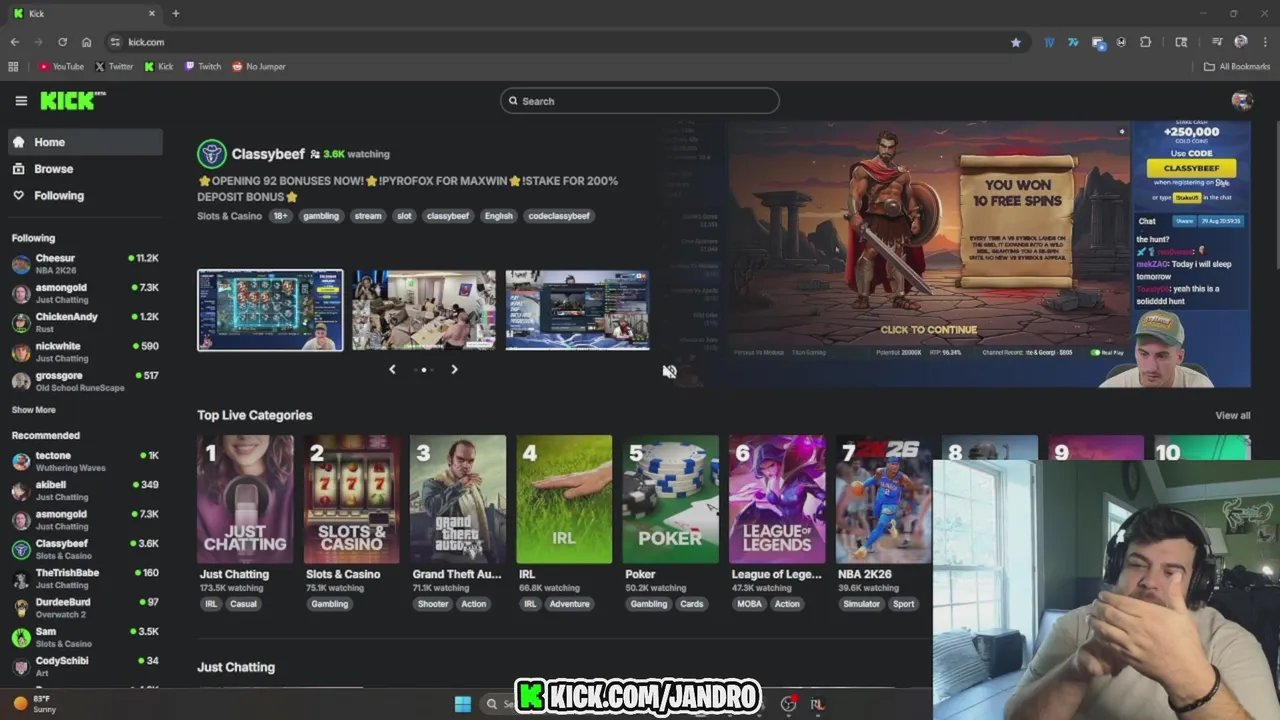
Task: Open the Chrome extensions puzzle icon
Action: tap(1146, 42)
